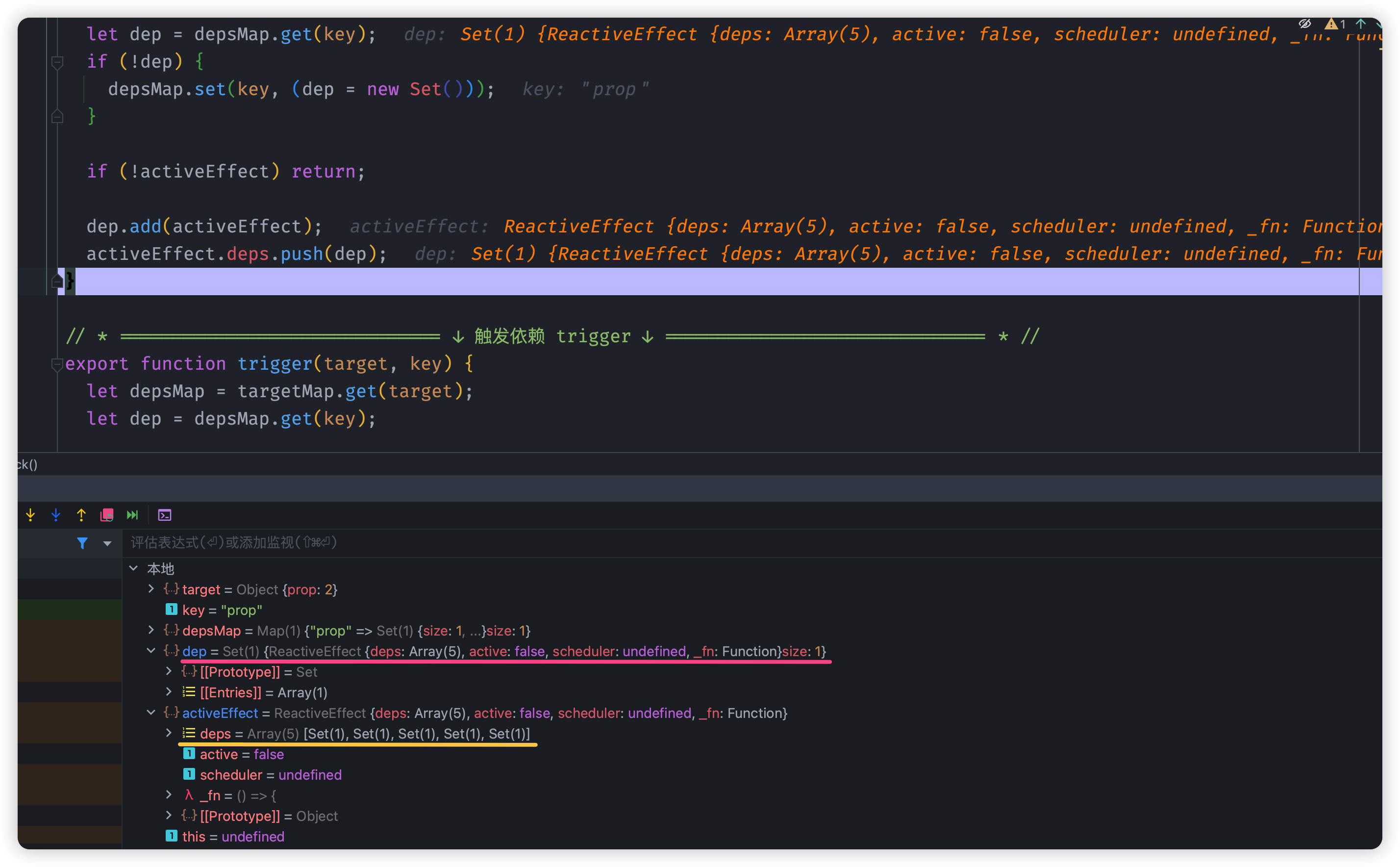
Task: Open the filter dropdown arrow
Action: [x=107, y=543]
